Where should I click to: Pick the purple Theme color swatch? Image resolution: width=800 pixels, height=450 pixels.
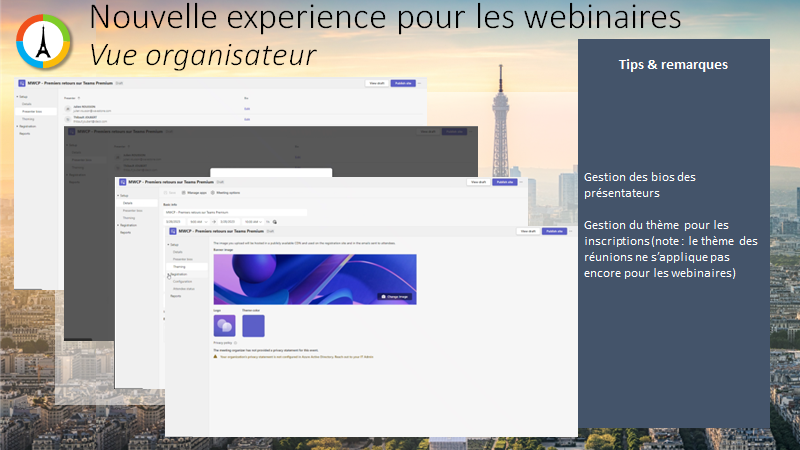tap(253, 326)
